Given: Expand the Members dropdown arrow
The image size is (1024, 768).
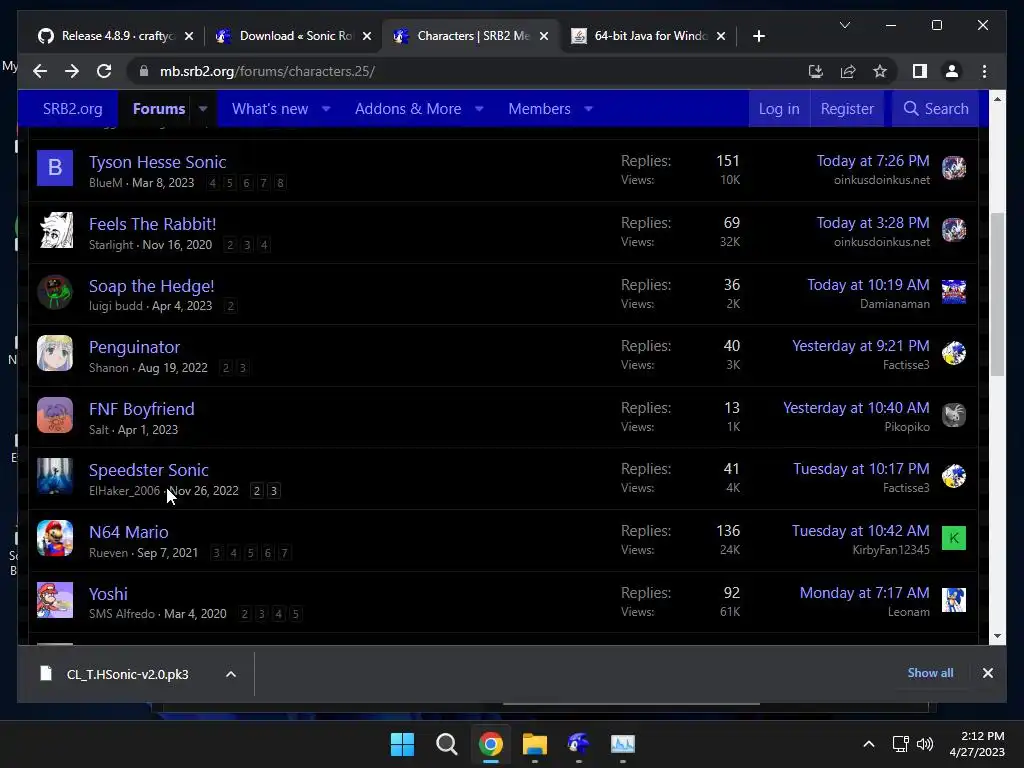Looking at the screenshot, I should click(x=588, y=108).
